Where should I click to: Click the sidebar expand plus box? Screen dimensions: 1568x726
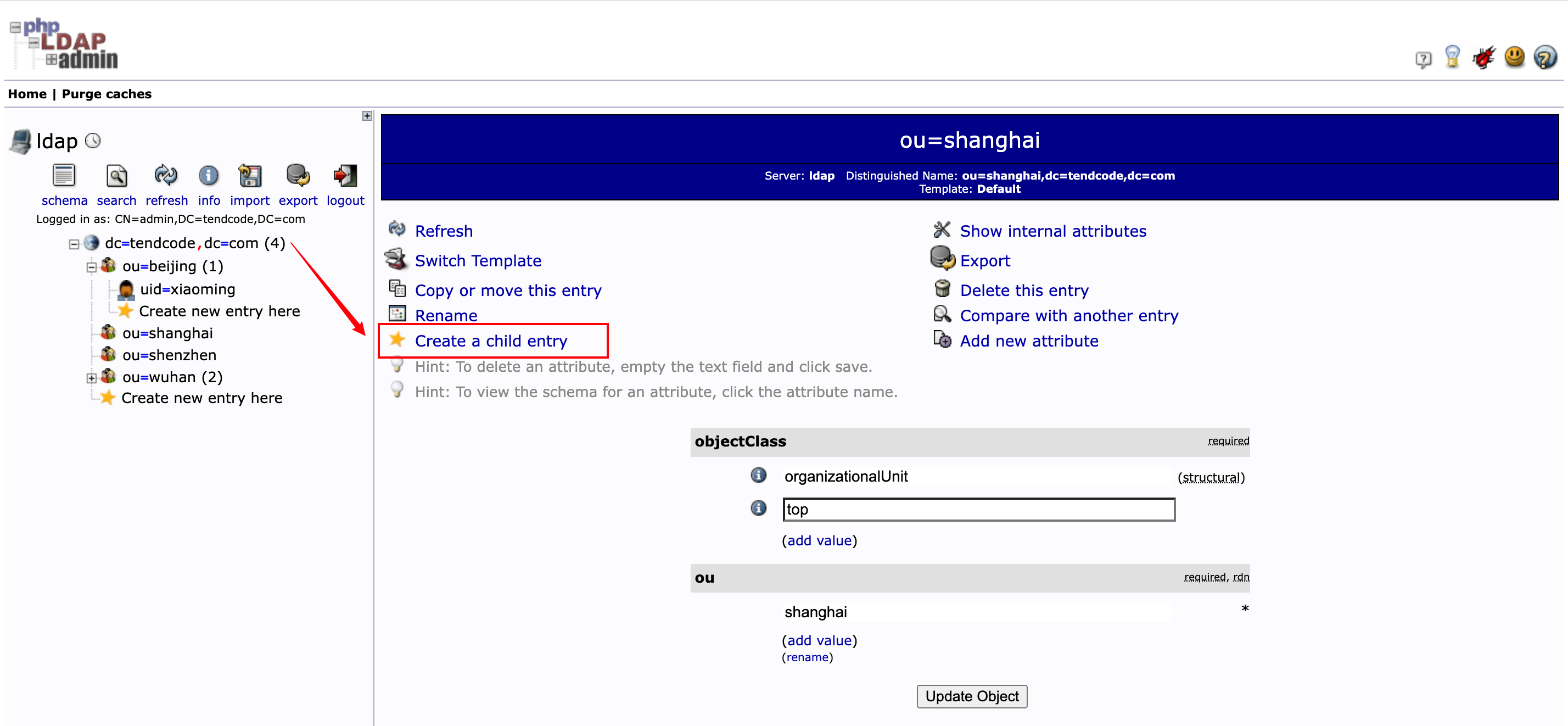tap(367, 116)
